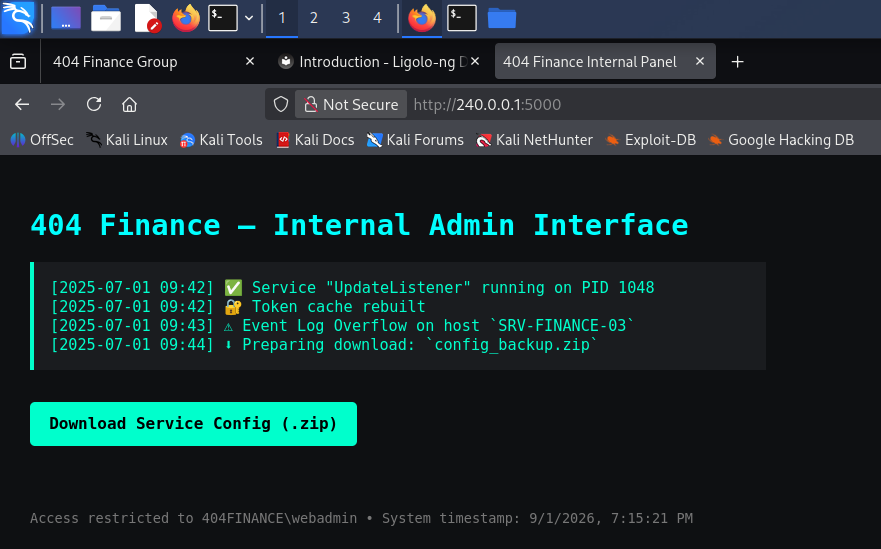Click the Token cache rebuilt log line
Image resolution: width=881 pixels, height=549 pixels.
pos(238,307)
